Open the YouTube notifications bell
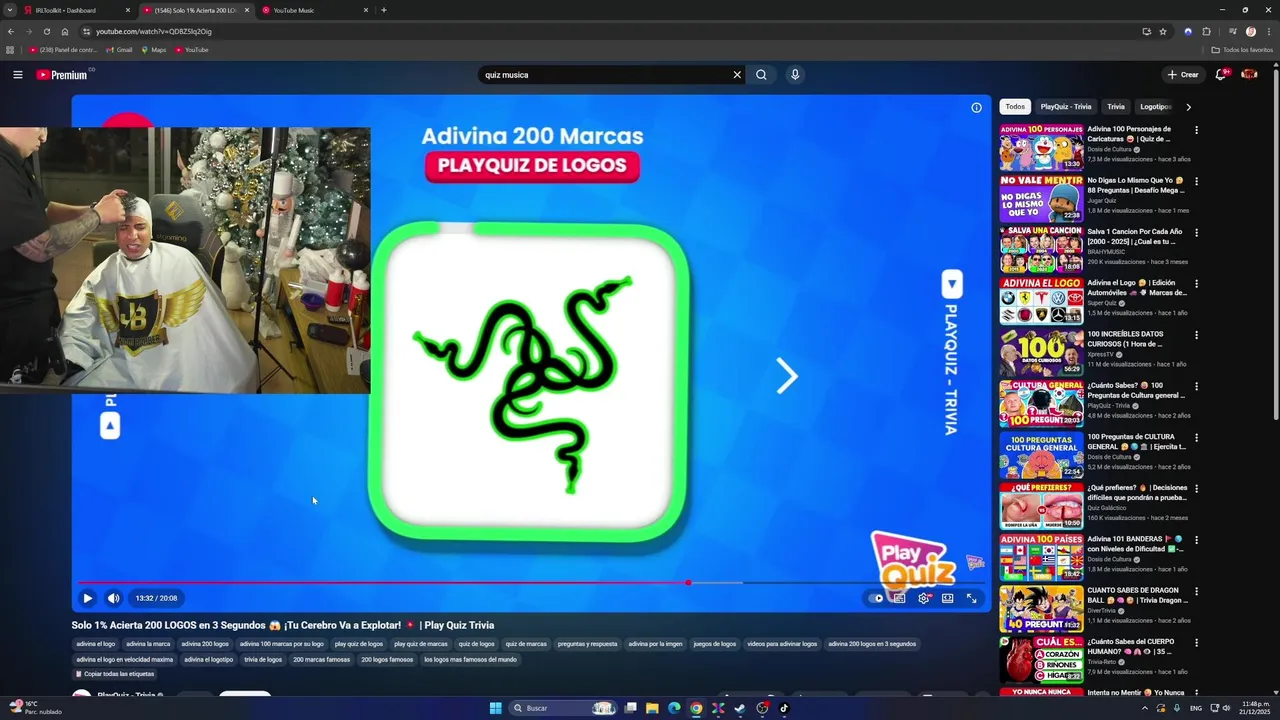 pos(1221,75)
